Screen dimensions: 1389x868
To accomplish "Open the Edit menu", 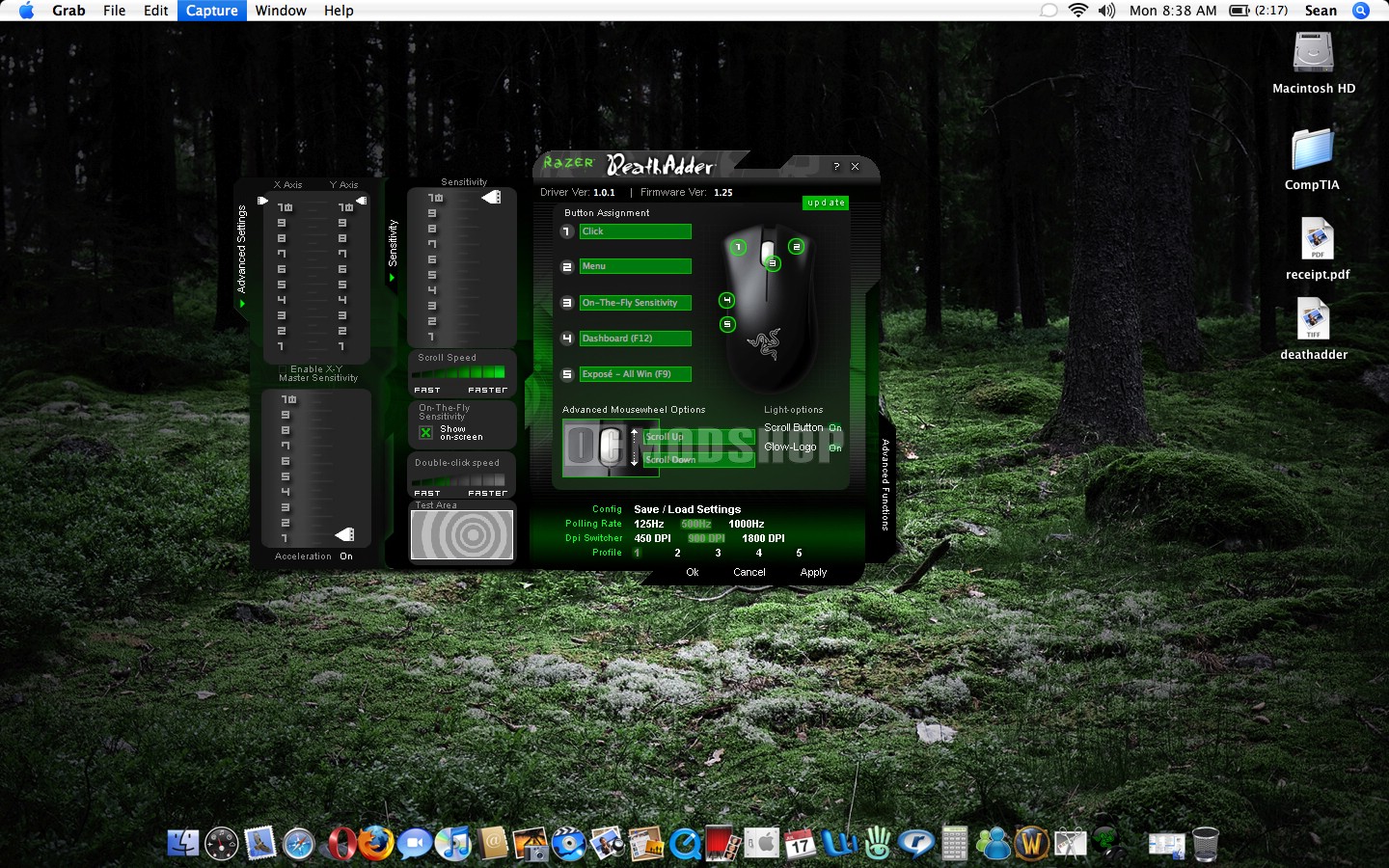I will (156, 11).
